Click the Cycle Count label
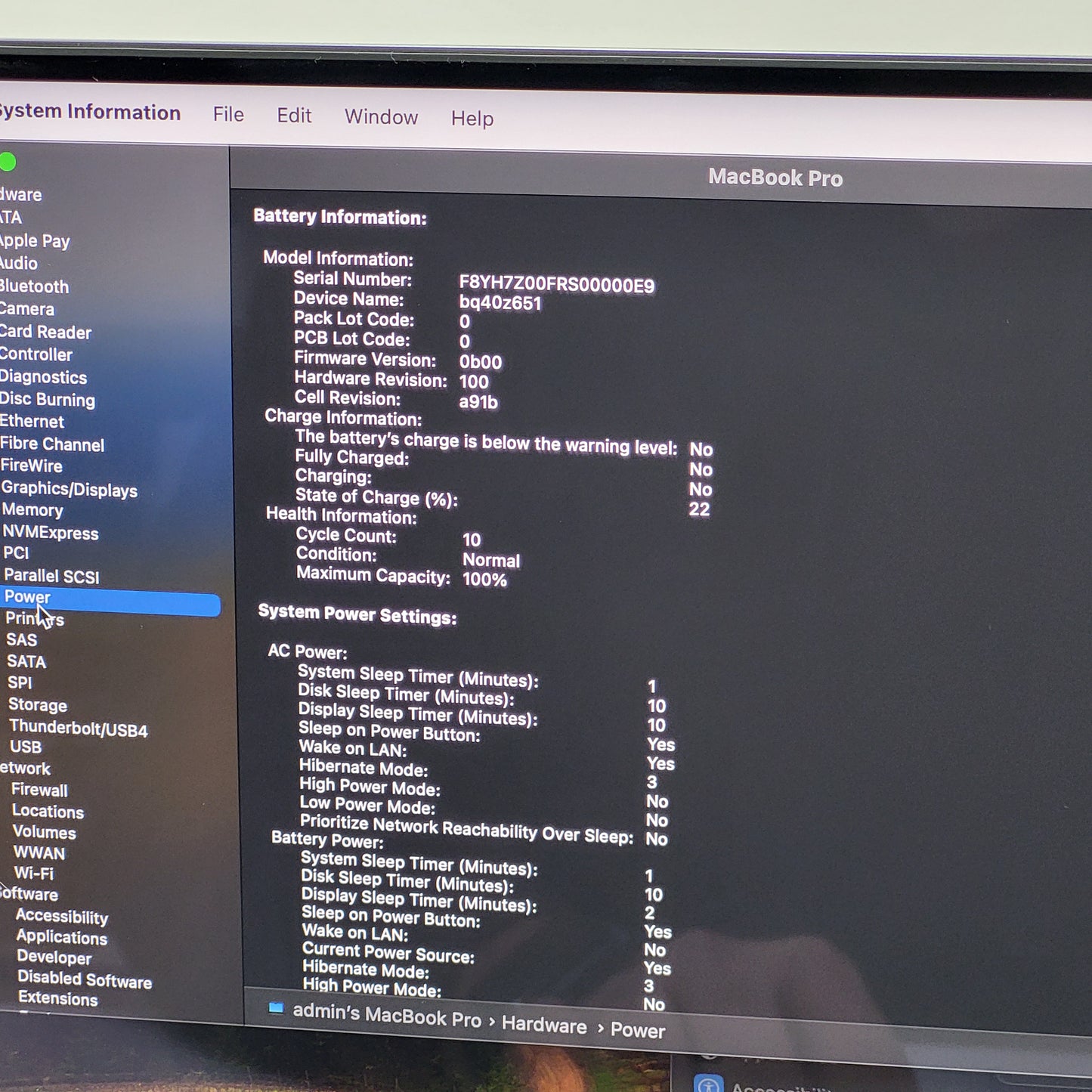The width and height of the screenshot is (1092, 1092). point(346,536)
